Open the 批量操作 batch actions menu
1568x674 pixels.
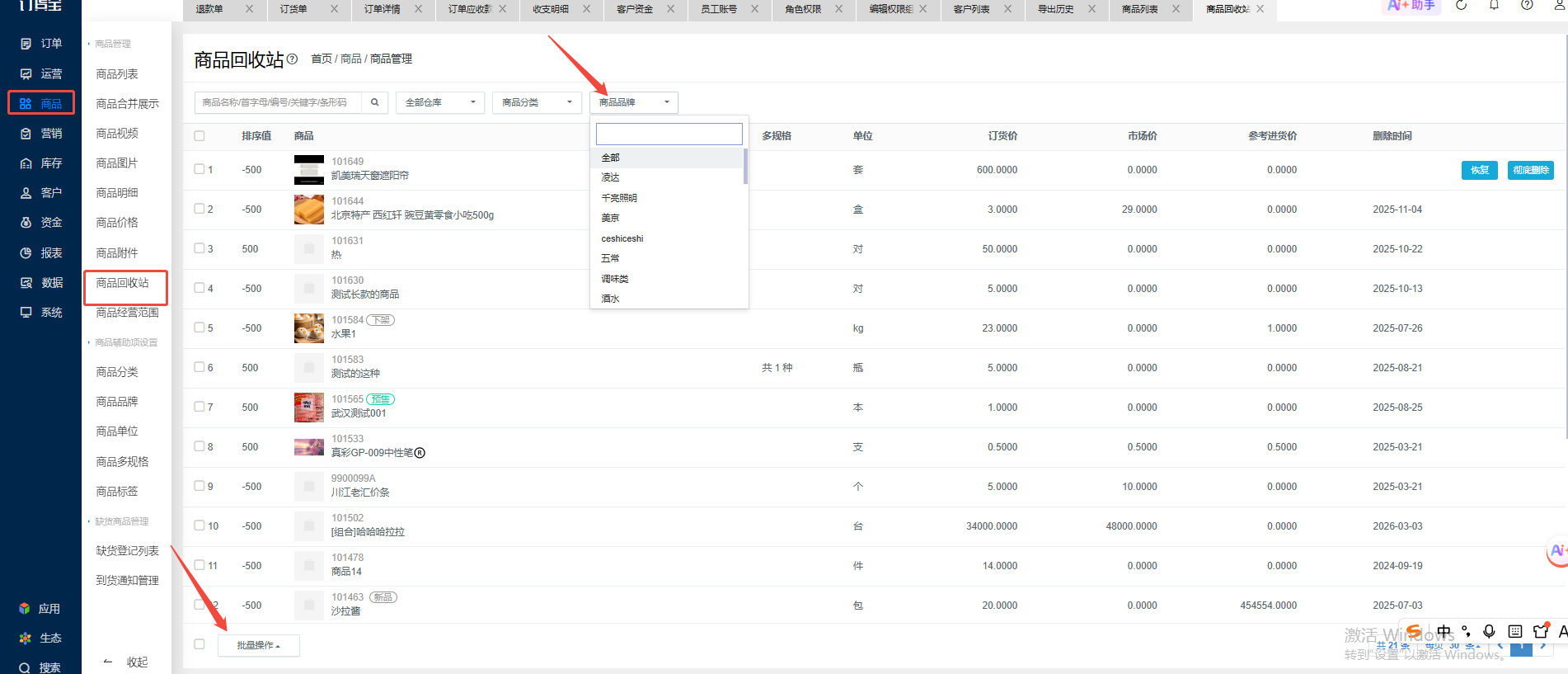click(x=259, y=645)
